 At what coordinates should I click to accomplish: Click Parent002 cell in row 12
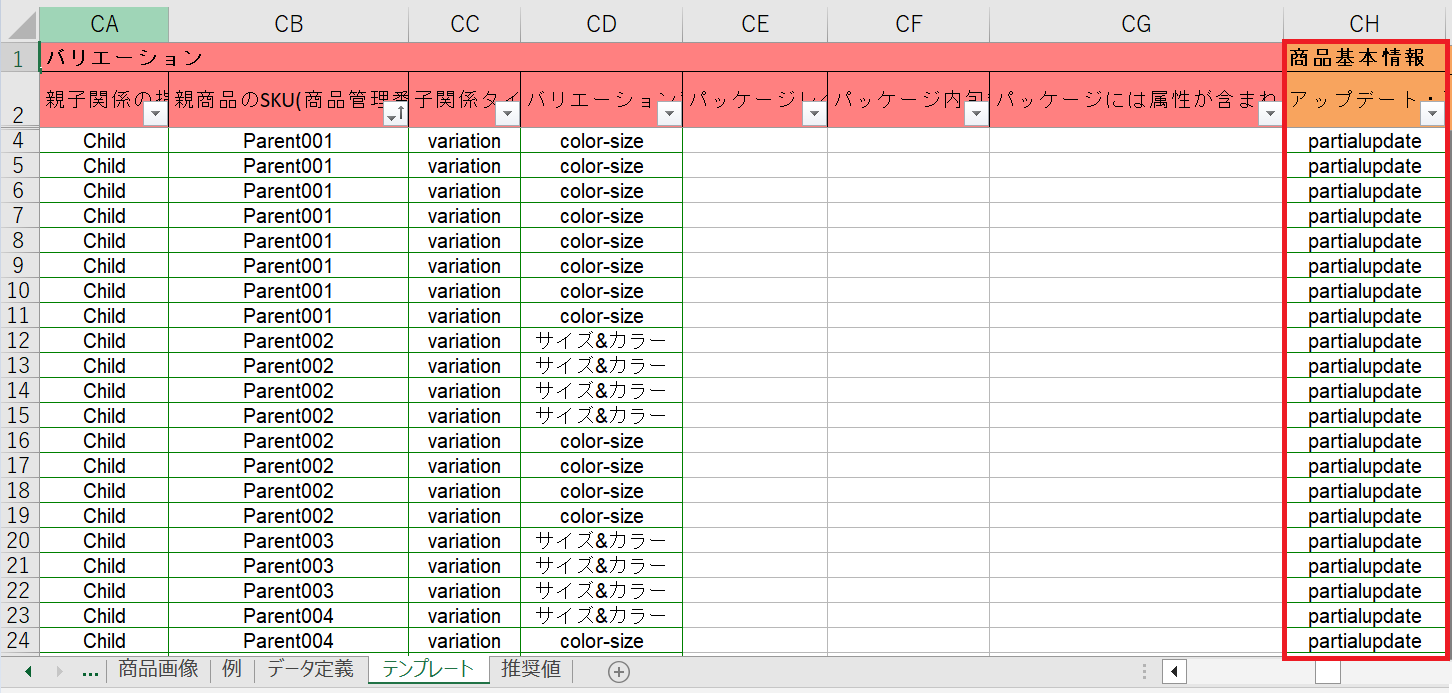(288, 341)
